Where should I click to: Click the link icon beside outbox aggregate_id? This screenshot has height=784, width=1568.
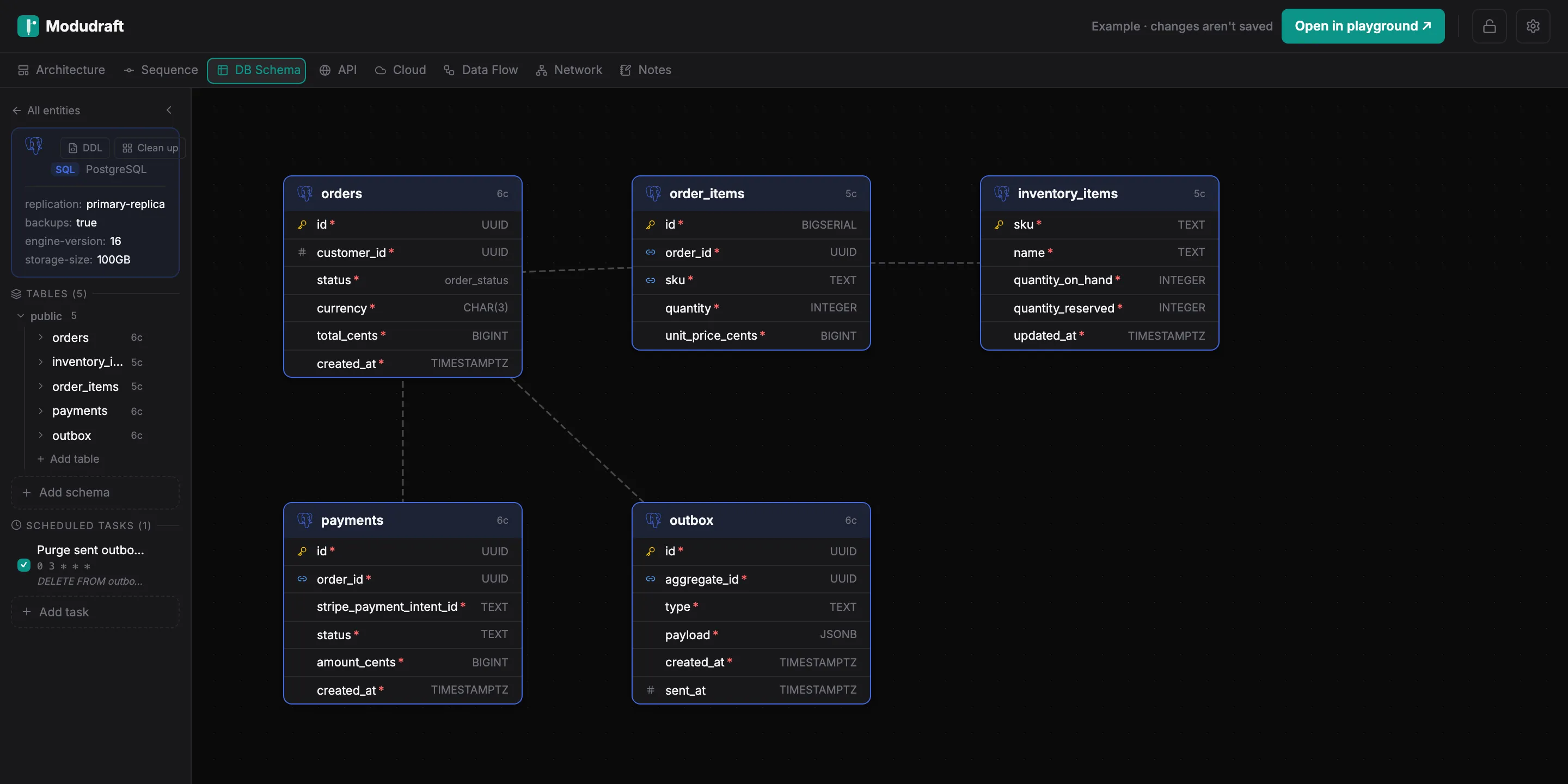[651, 579]
